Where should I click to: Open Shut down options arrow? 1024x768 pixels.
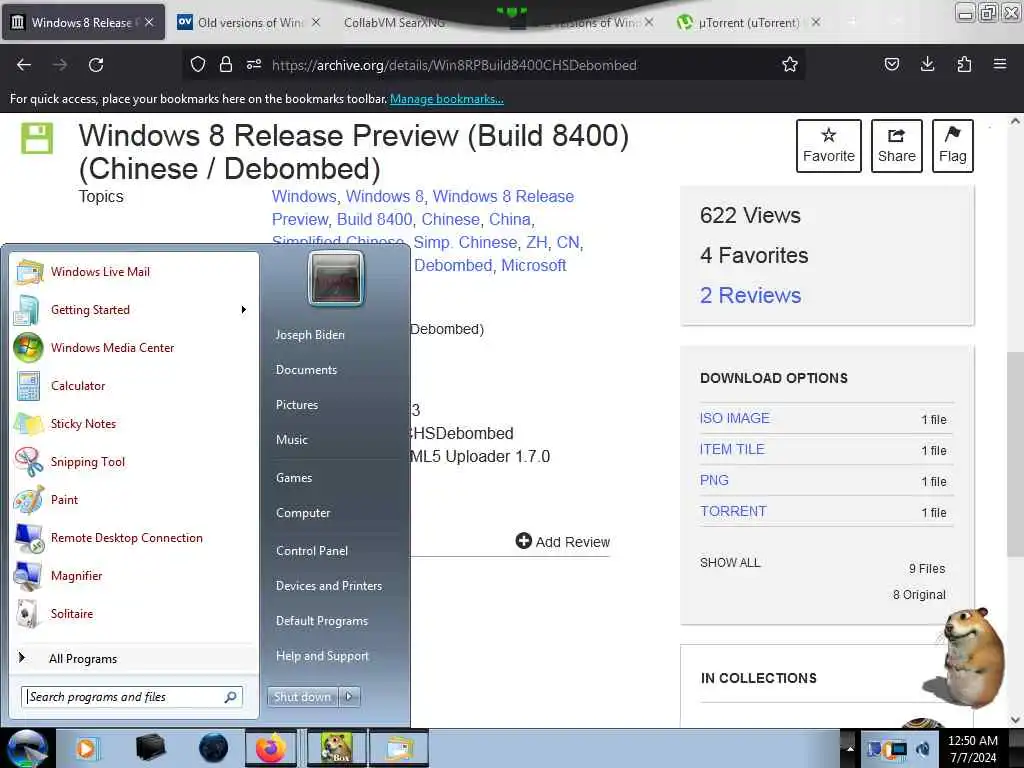[349, 696]
